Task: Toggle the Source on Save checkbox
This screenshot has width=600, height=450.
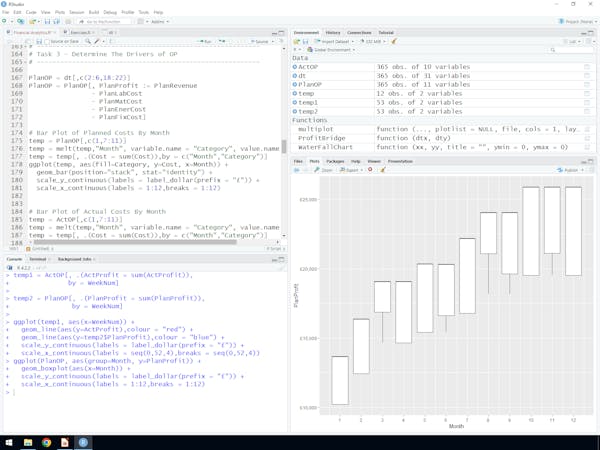Action: pos(47,41)
